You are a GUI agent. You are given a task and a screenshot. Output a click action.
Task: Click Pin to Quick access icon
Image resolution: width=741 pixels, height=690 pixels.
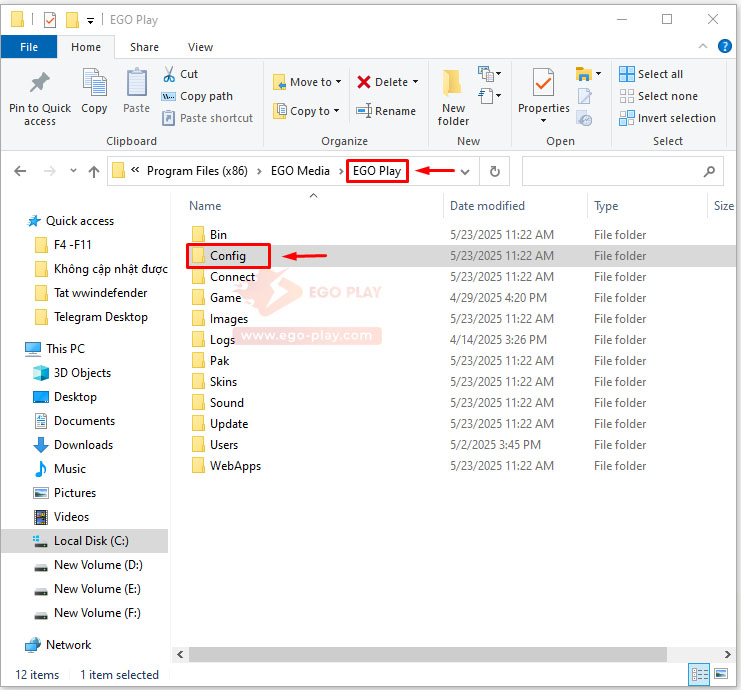(40, 83)
